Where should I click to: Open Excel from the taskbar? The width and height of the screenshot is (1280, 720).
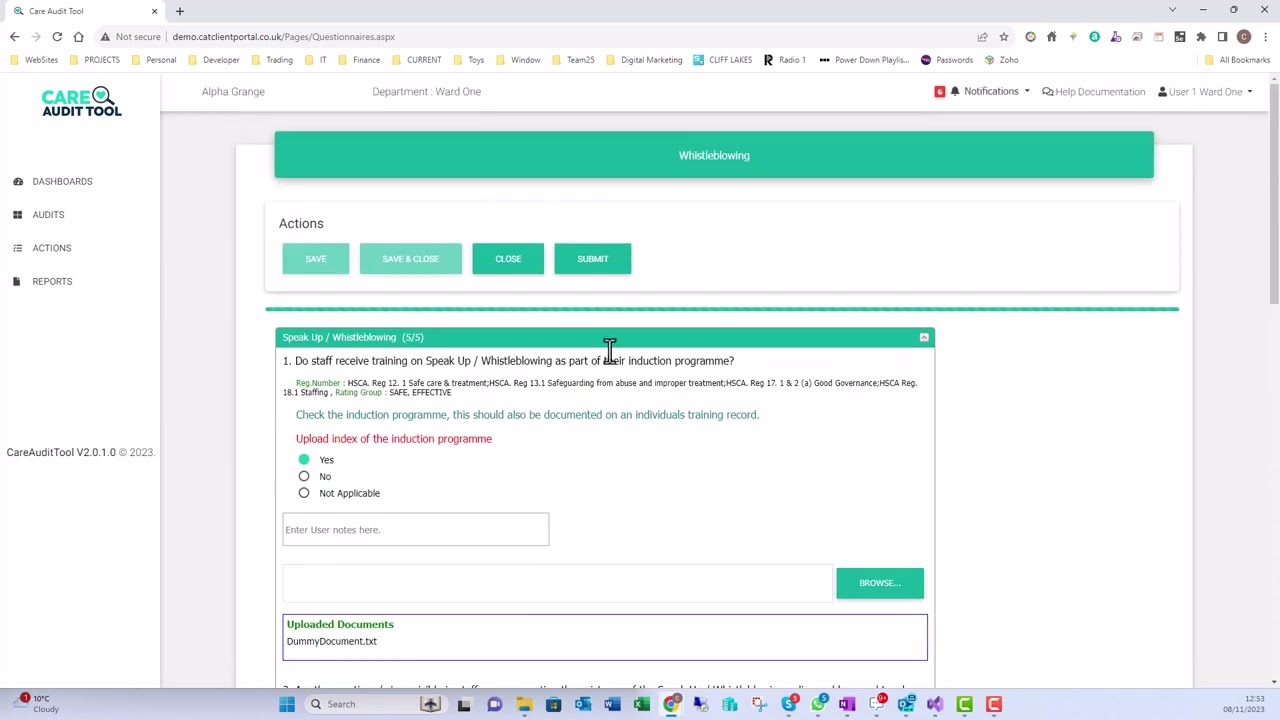[642, 704]
